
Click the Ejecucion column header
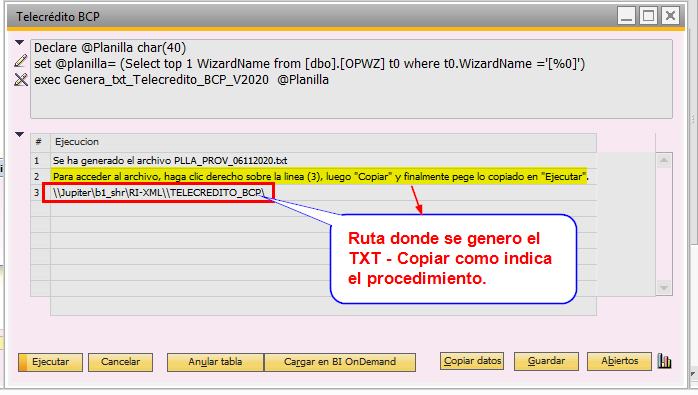pyautogui.click(x=324, y=142)
